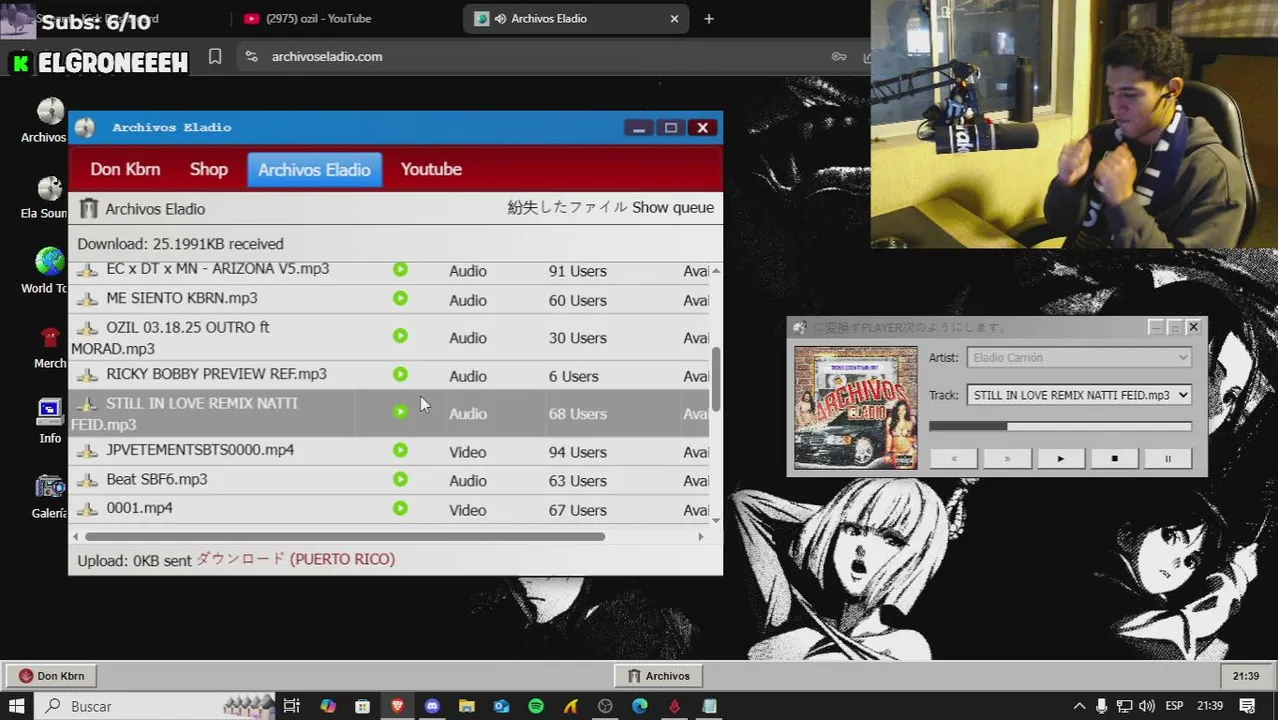Image resolution: width=1278 pixels, height=720 pixels.
Task: Click the Don Kbrn button in the bottom bar
Action: pyautogui.click(x=52, y=676)
